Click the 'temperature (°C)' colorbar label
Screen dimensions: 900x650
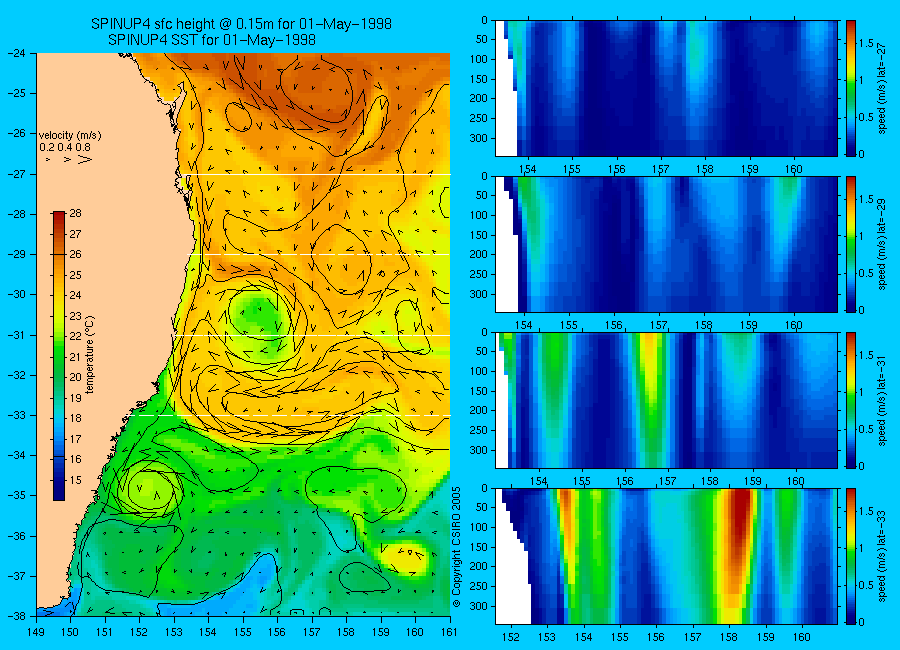click(x=90, y=355)
